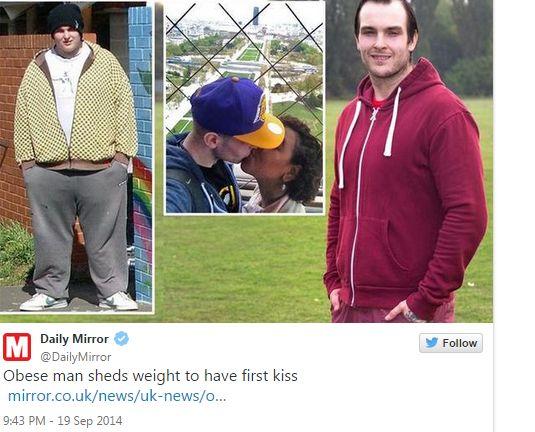Click the grass area in the tweet image
Viewport: 535px width, 432px height.
(x=239, y=266)
